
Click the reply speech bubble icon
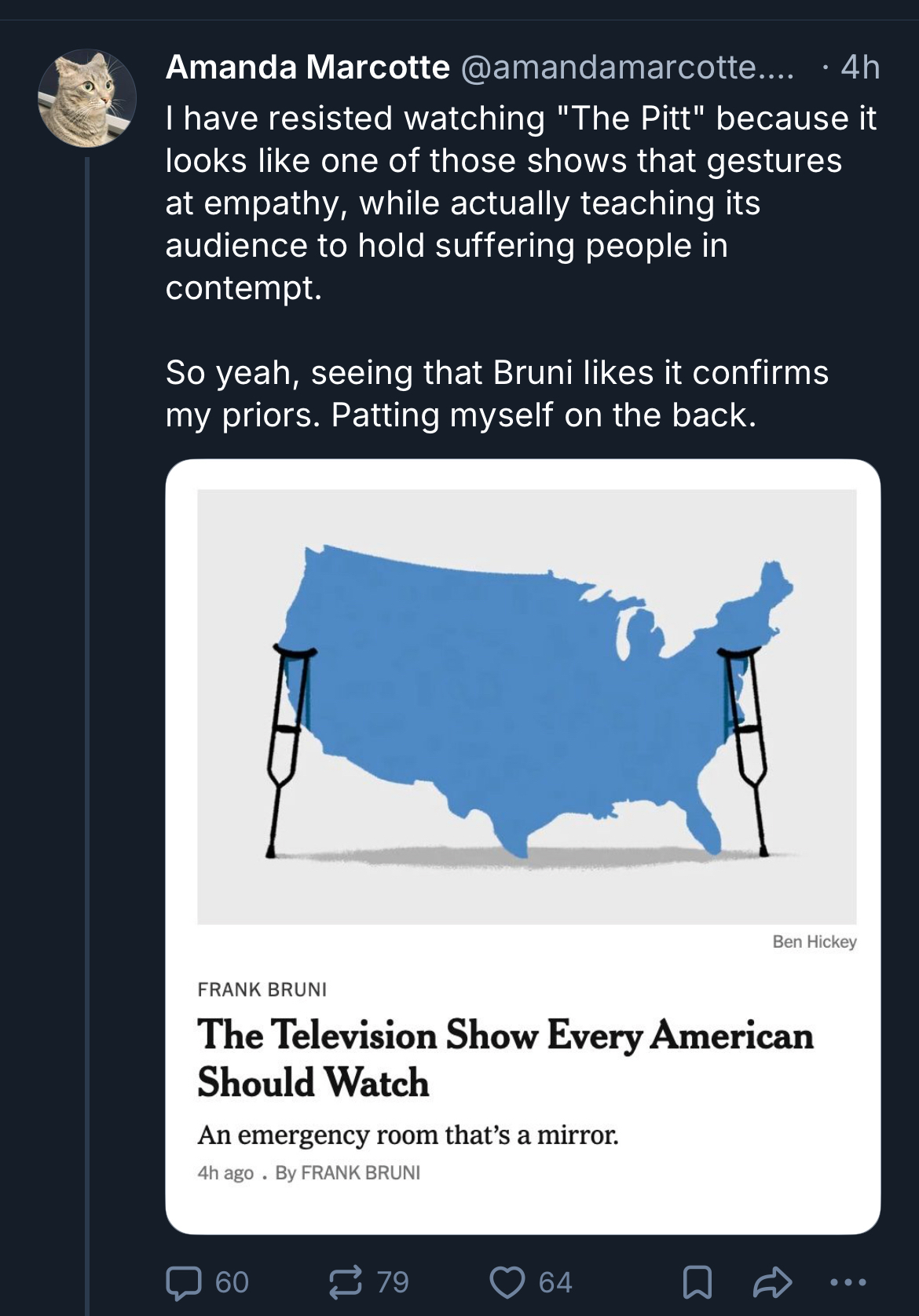[x=183, y=1282]
